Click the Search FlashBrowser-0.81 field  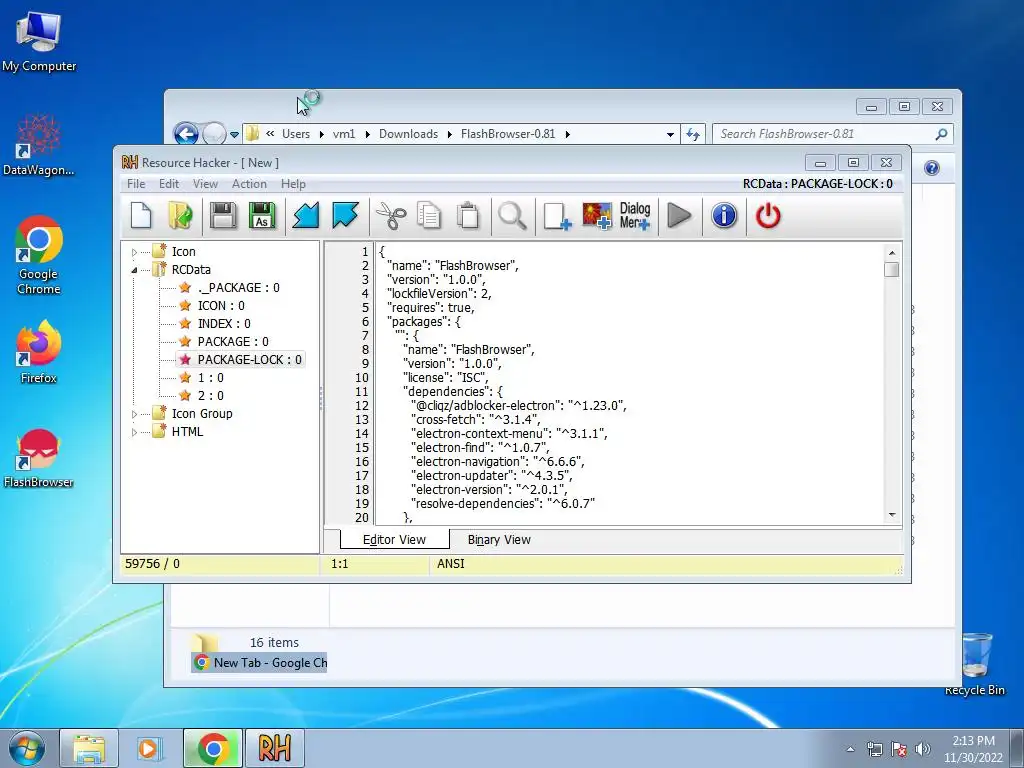[x=833, y=134]
